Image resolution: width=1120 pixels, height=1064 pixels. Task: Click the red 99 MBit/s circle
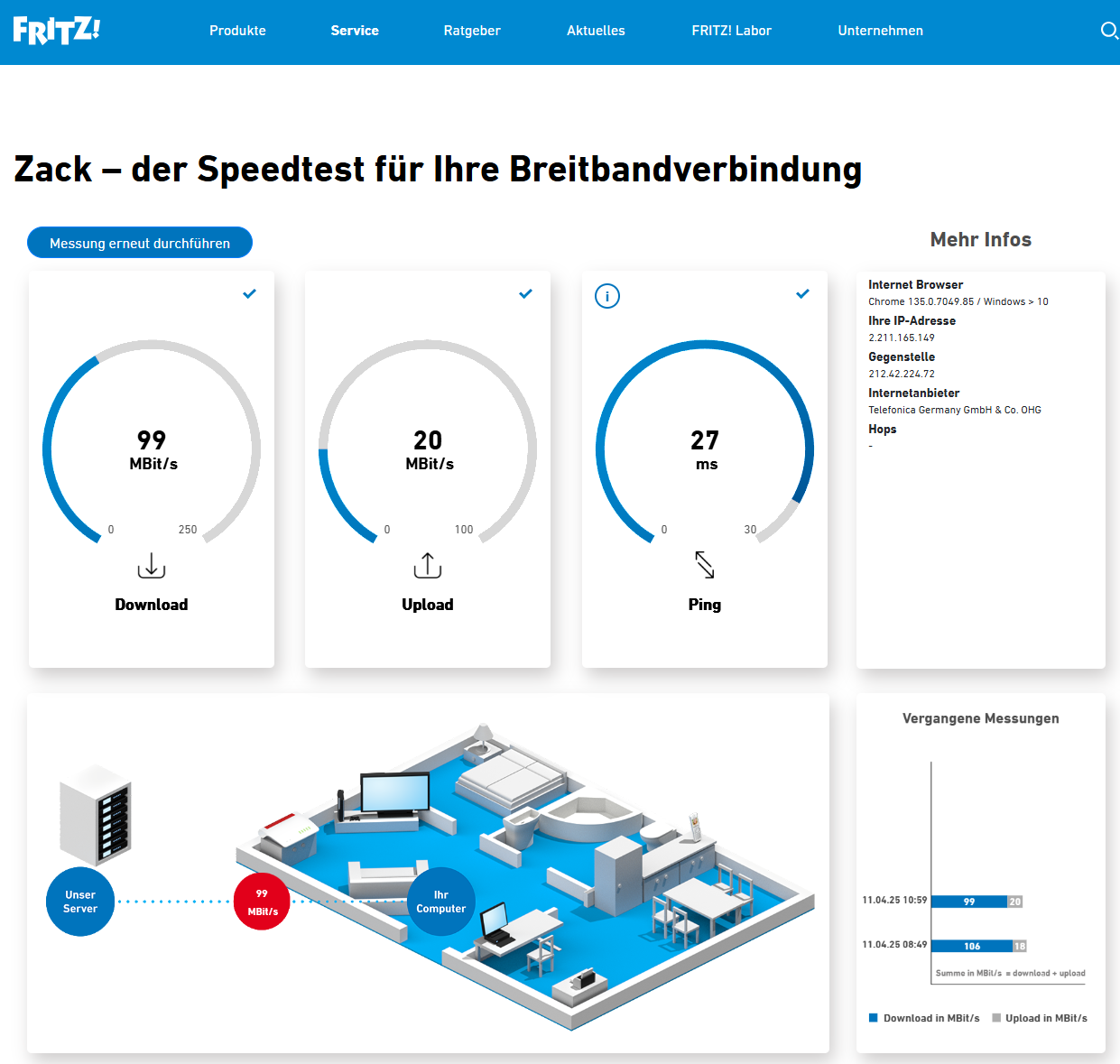pyautogui.click(x=262, y=902)
